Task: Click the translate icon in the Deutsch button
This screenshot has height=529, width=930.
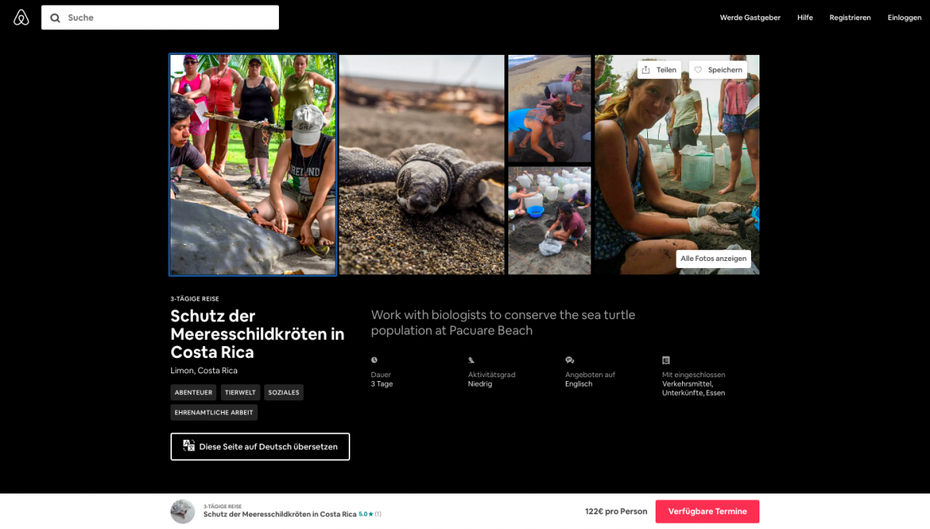Action: click(x=189, y=446)
